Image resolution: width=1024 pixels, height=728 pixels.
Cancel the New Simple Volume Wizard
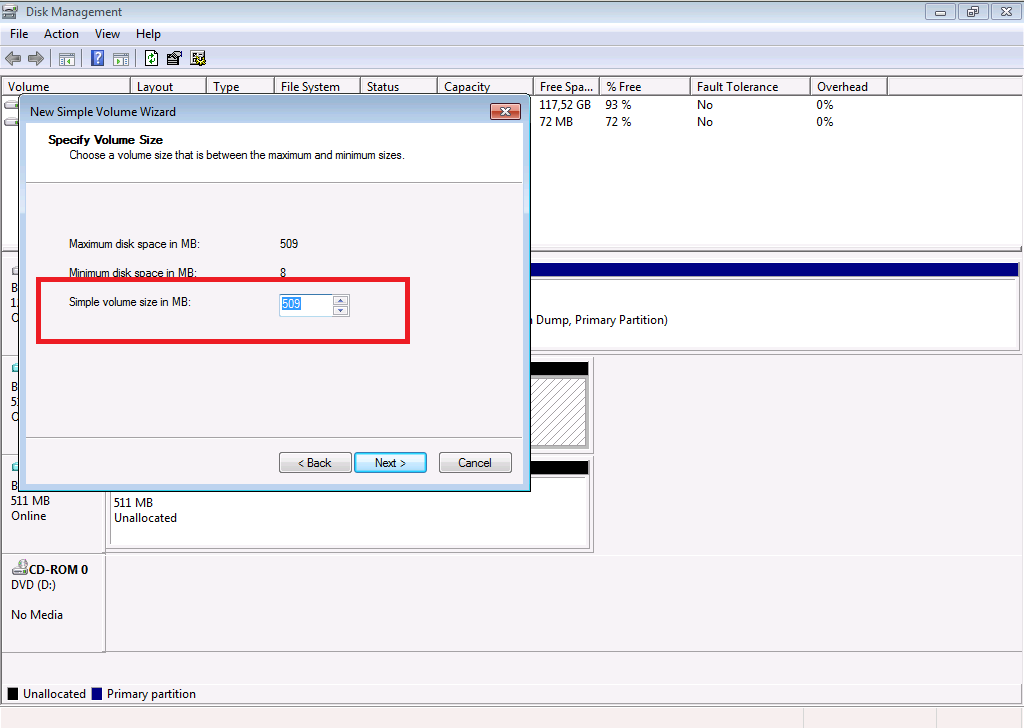pos(475,463)
